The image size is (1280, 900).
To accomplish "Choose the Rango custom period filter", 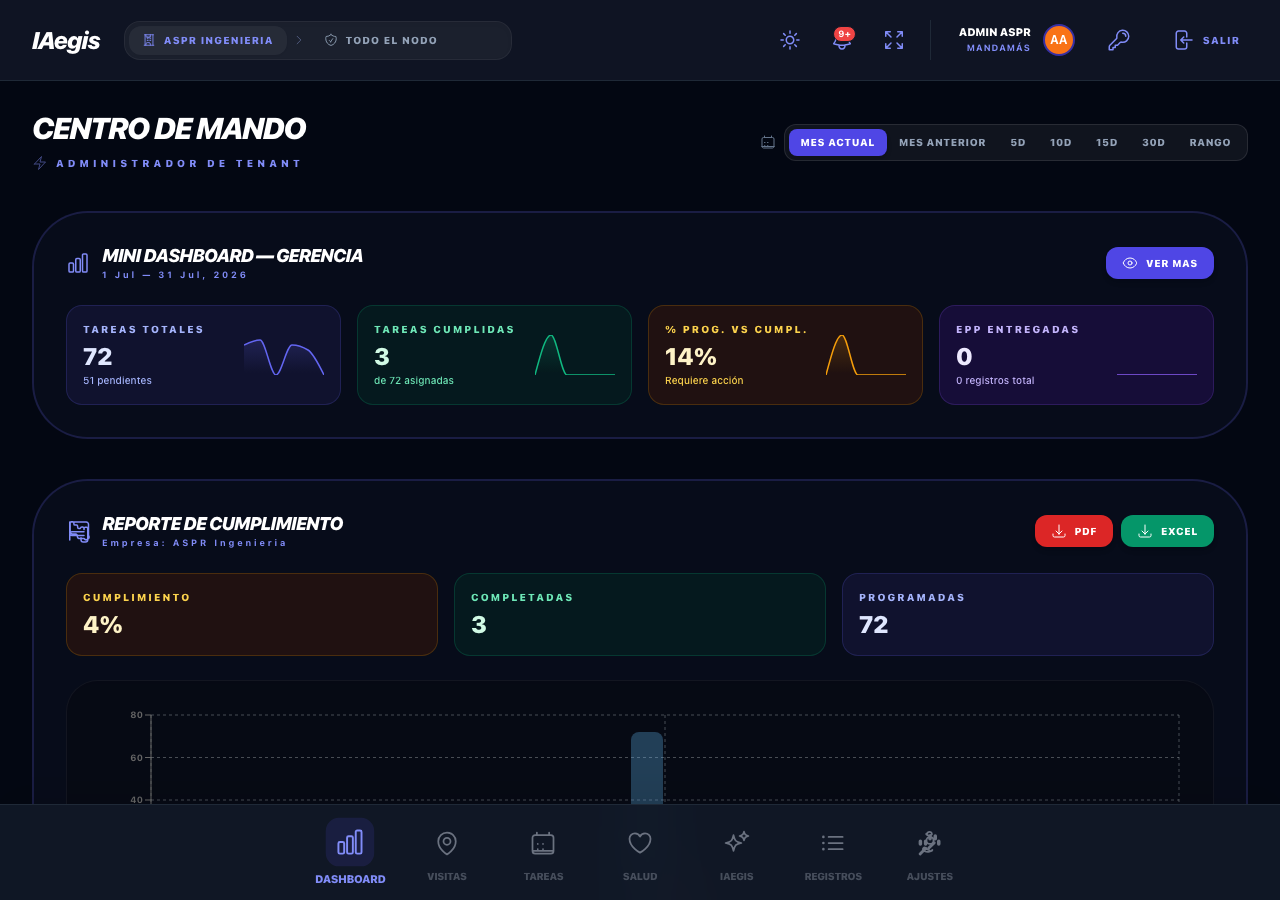I will [1210, 142].
